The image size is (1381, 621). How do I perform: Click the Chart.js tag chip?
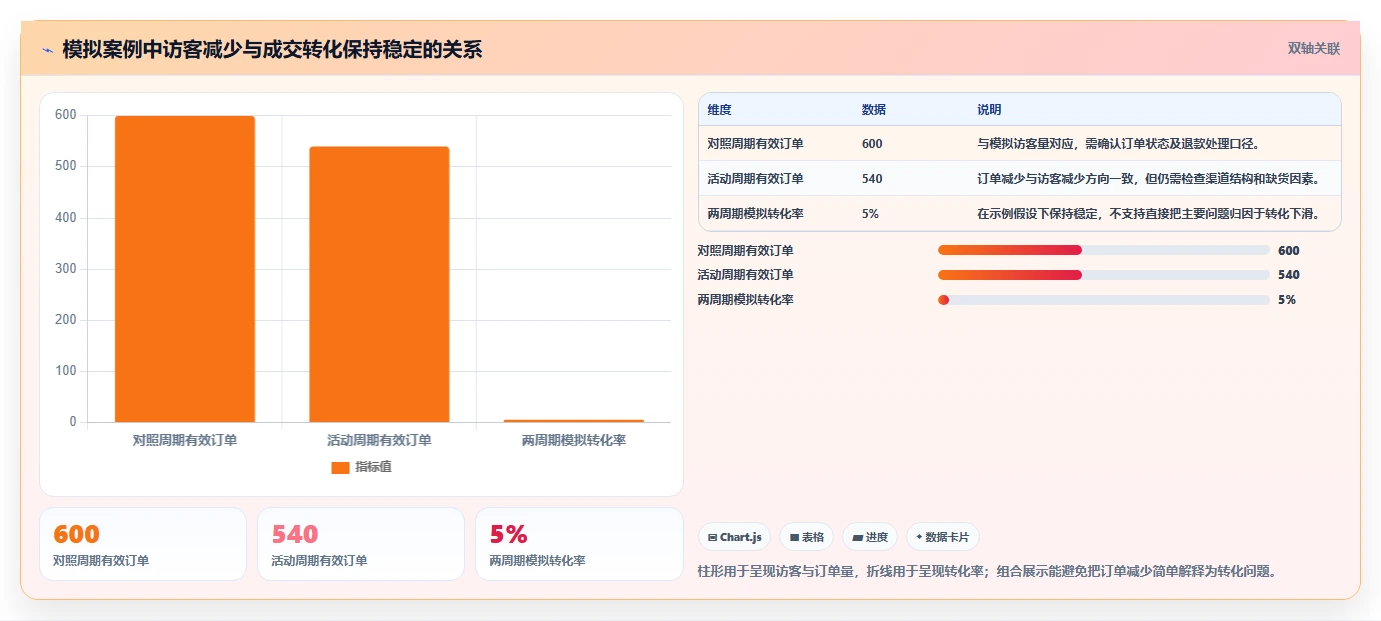coord(735,537)
